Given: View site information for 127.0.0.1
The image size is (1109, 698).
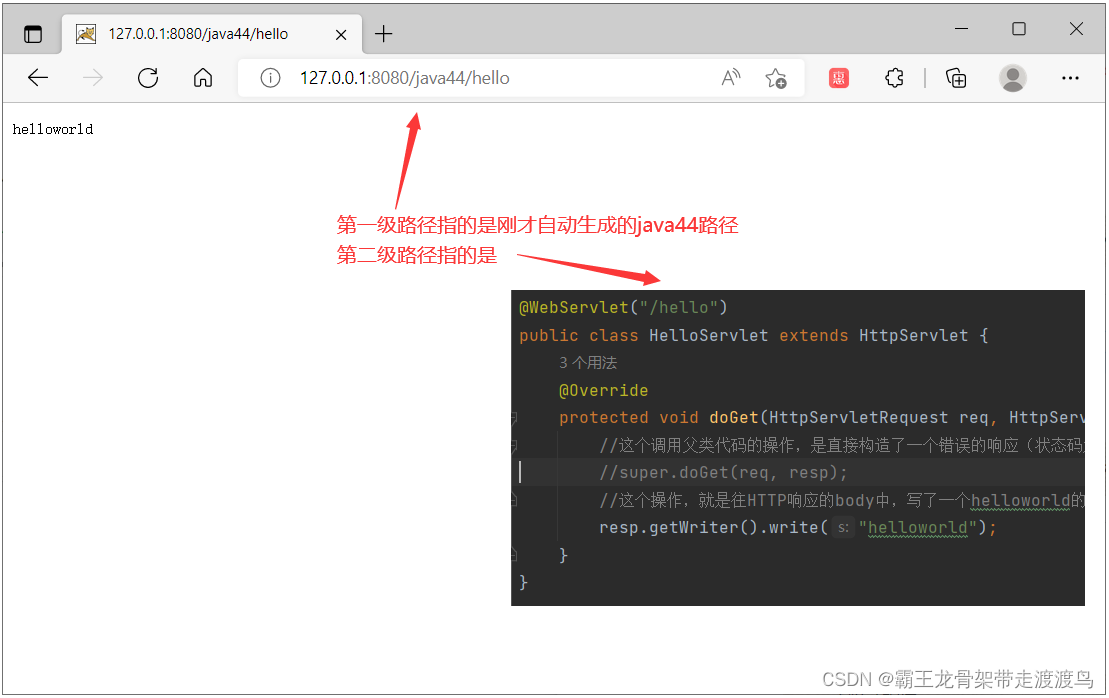Looking at the screenshot, I should tap(269, 77).
